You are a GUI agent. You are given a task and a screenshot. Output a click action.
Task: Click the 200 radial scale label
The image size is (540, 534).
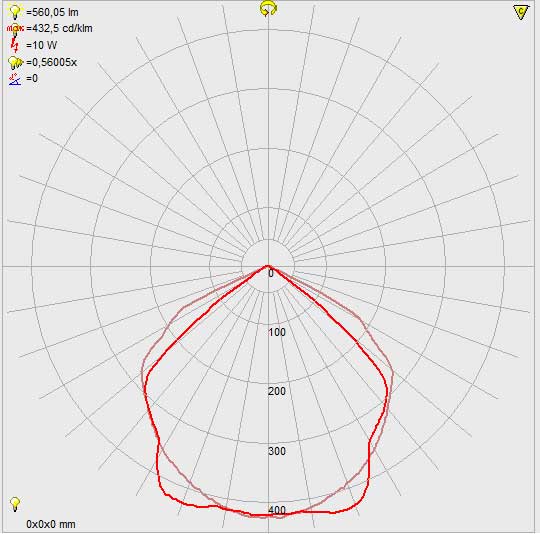tap(277, 391)
